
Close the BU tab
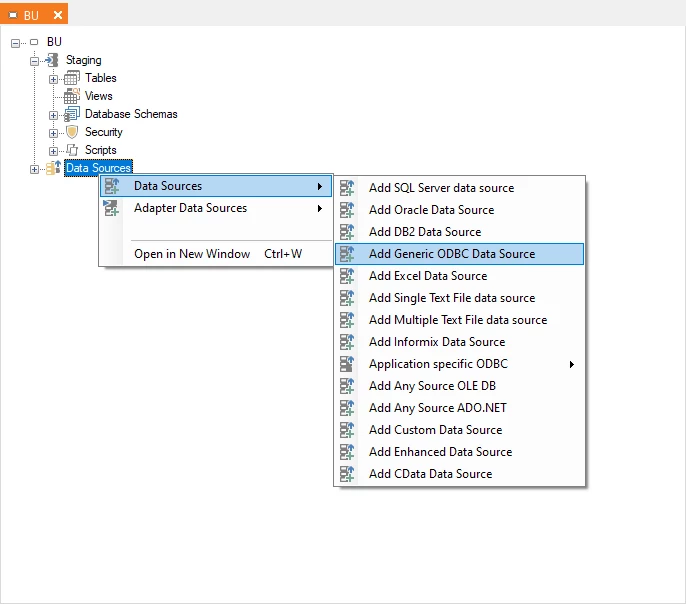coord(58,15)
